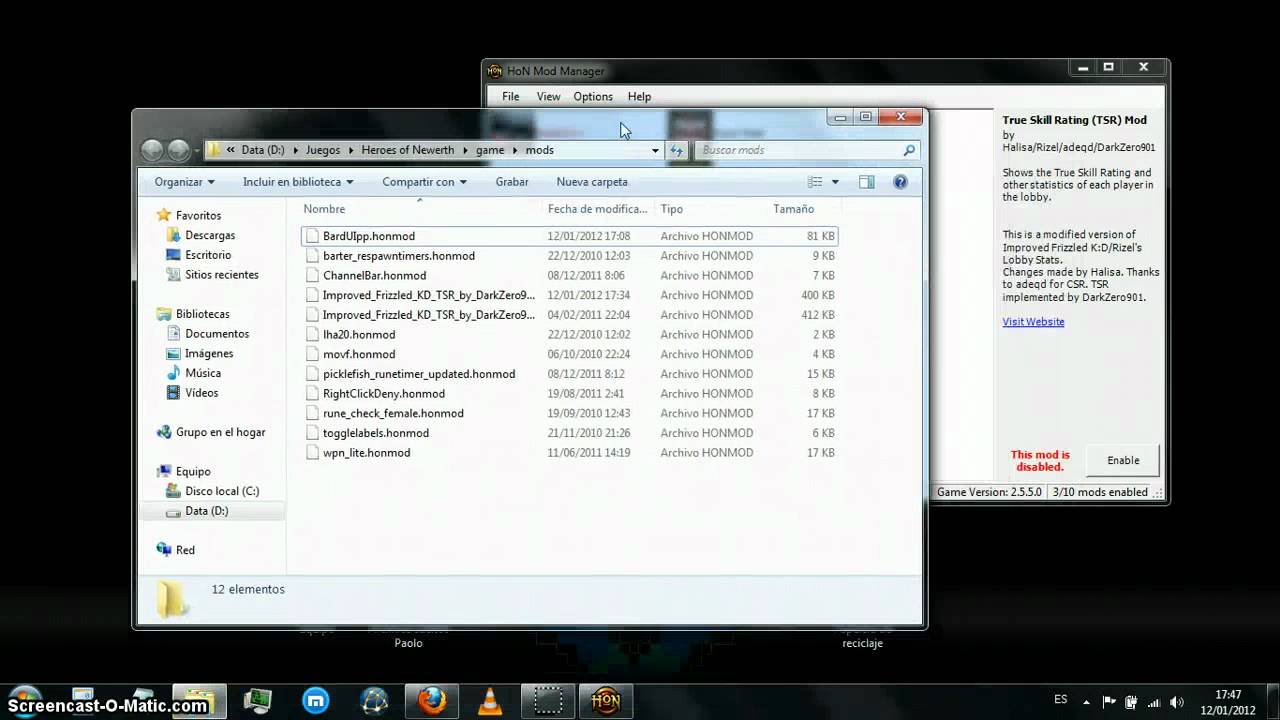This screenshot has width=1280, height=720.
Task: Select picklefish_runetimer_updated.honmod file
Action: pos(569,374)
